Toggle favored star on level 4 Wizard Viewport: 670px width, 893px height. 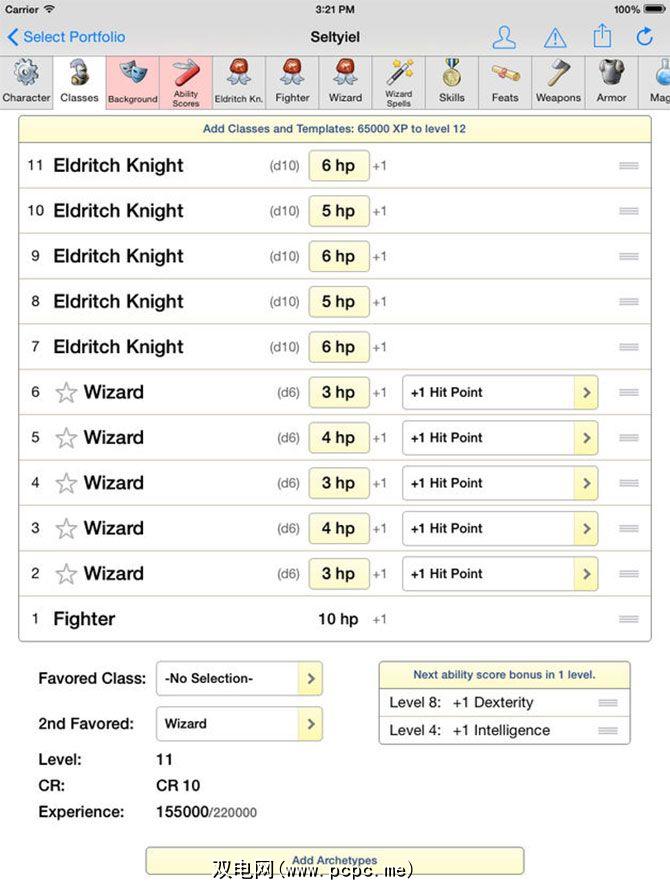click(x=66, y=483)
